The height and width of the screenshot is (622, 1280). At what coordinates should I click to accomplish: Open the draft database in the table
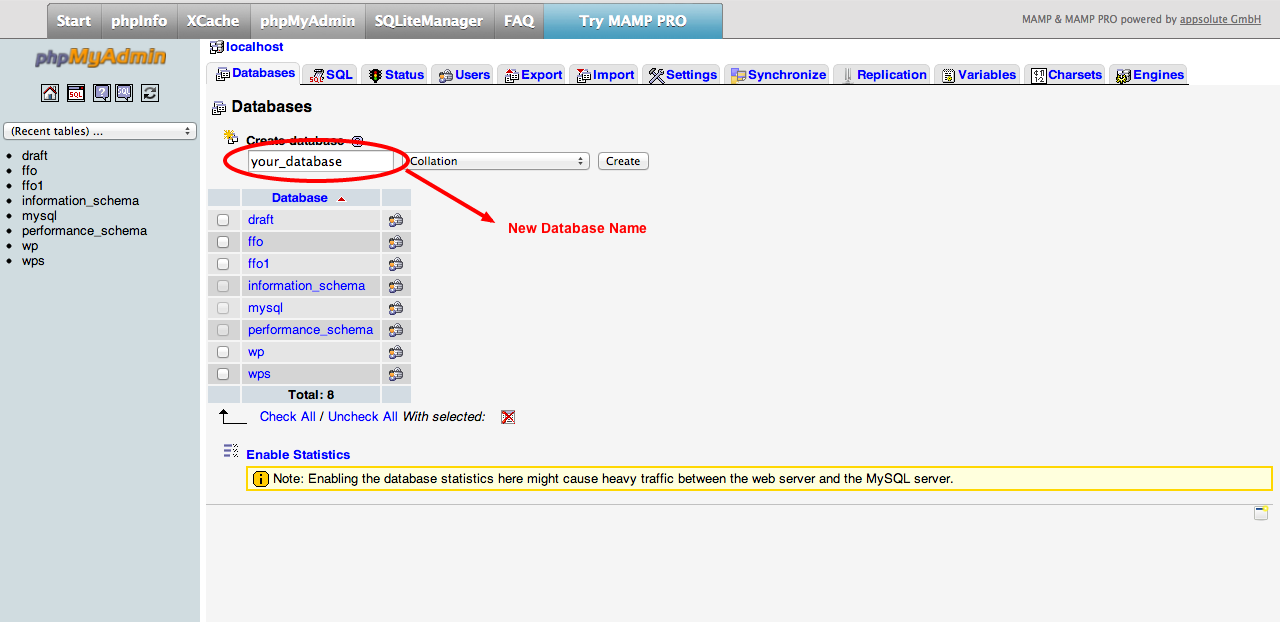pyautogui.click(x=261, y=220)
